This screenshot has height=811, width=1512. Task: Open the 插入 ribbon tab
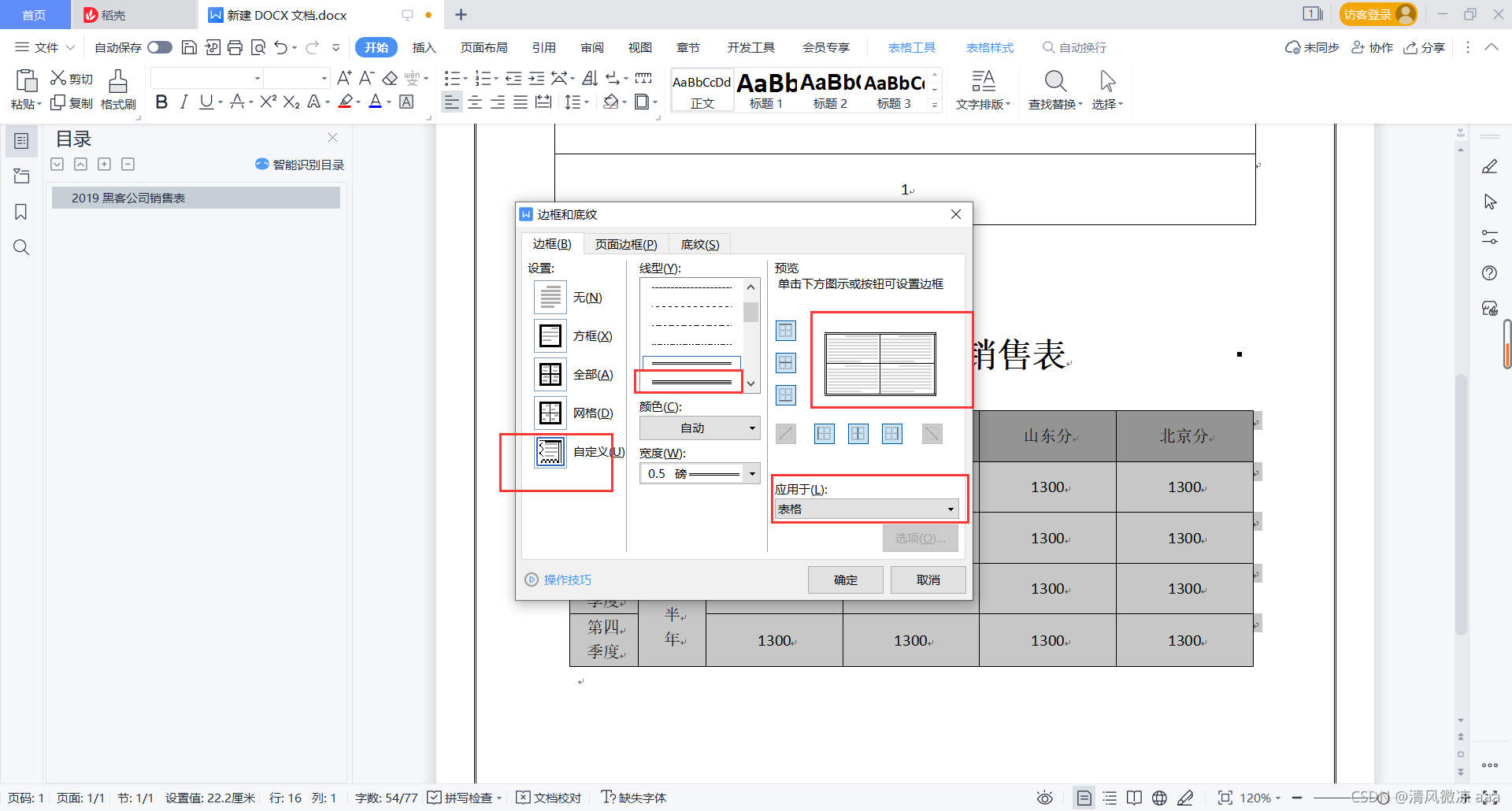(424, 47)
